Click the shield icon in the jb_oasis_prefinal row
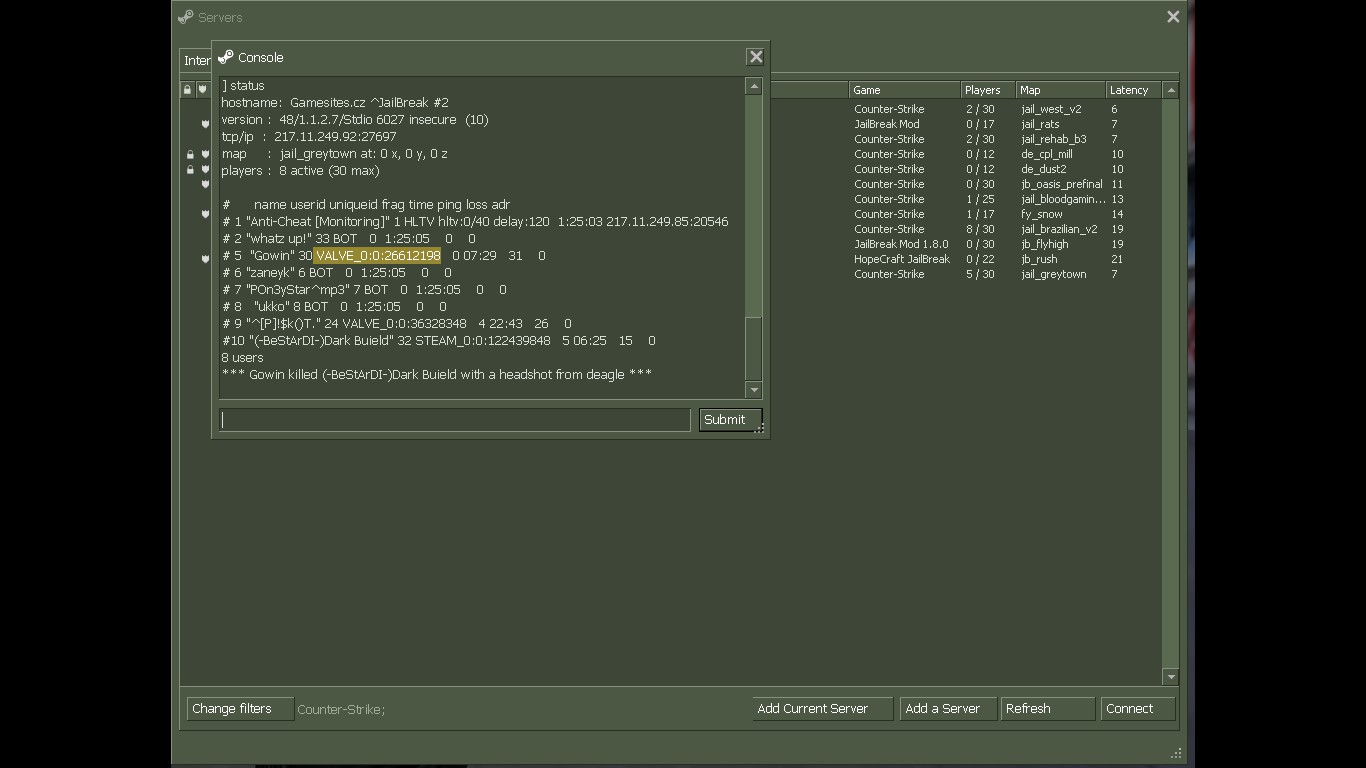 click(x=205, y=184)
